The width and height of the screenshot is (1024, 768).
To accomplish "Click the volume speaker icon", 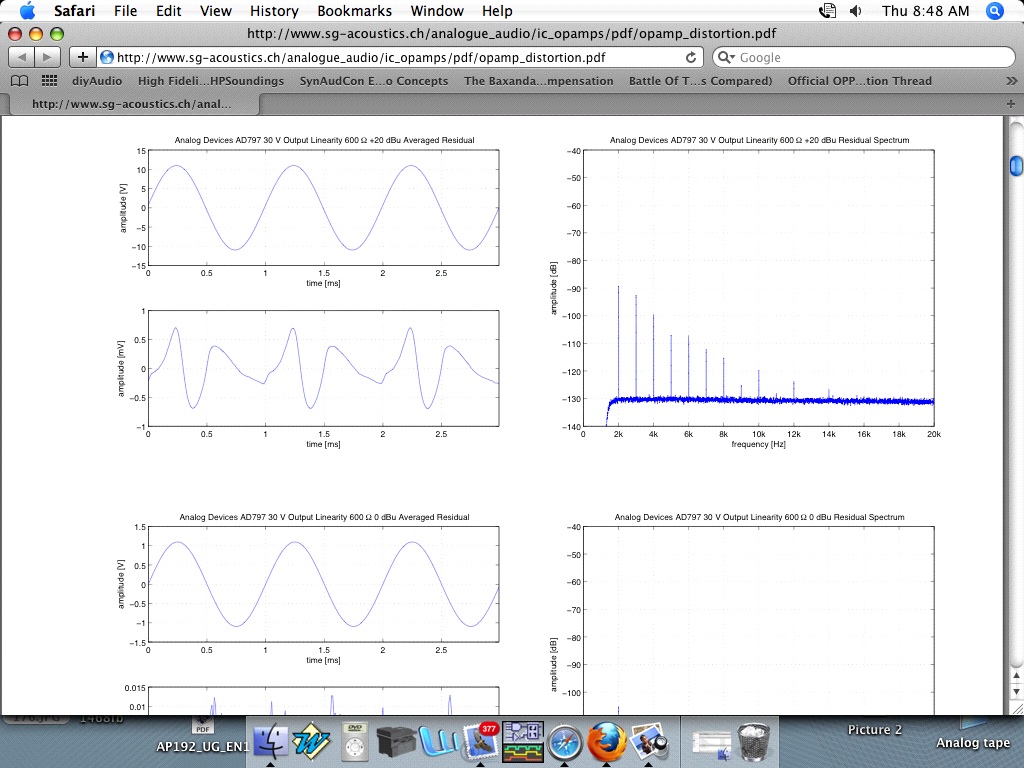I will pos(856,10).
